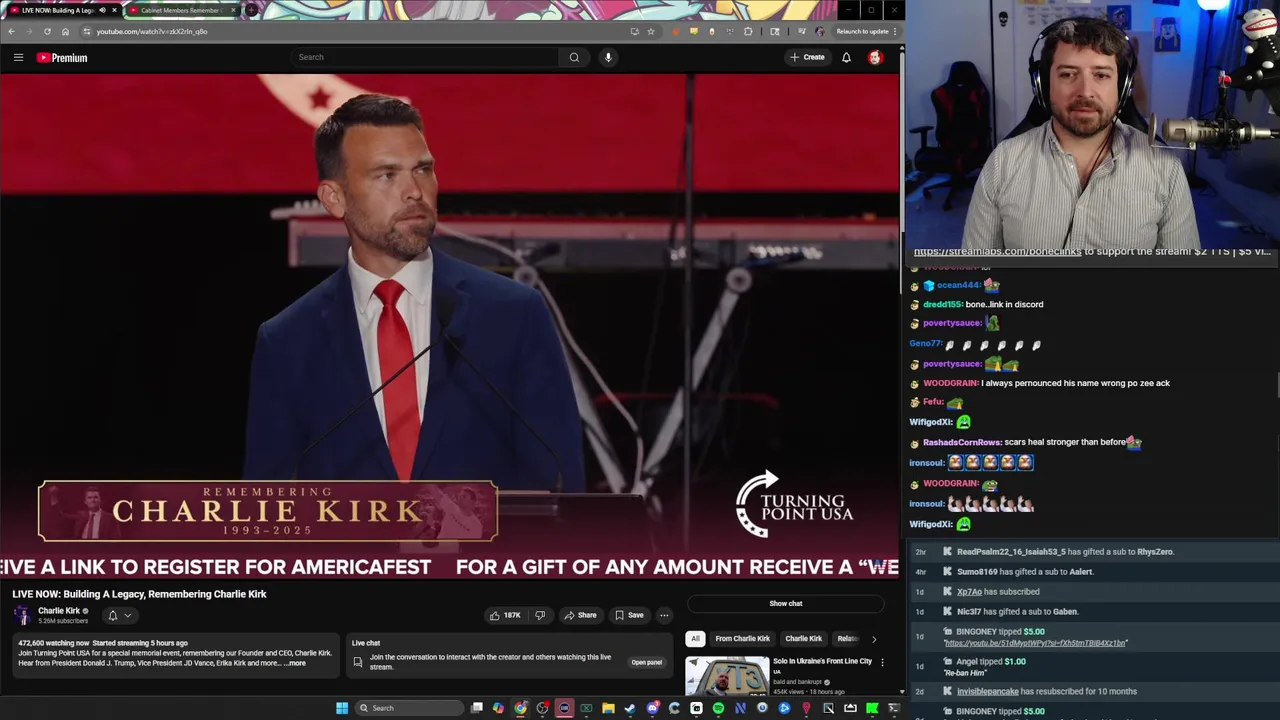The height and width of the screenshot is (720, 1280).
Task: Start voice search with the microphone icon
Action: point(608,57)
